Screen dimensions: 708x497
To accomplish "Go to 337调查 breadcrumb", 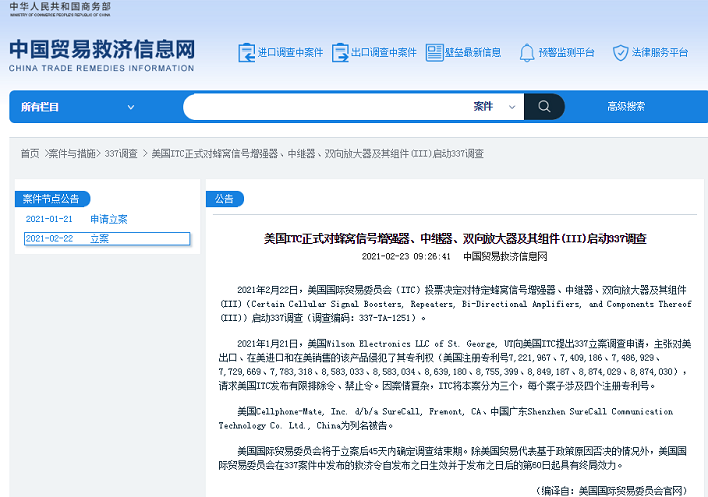I will [x=121, y=154].
